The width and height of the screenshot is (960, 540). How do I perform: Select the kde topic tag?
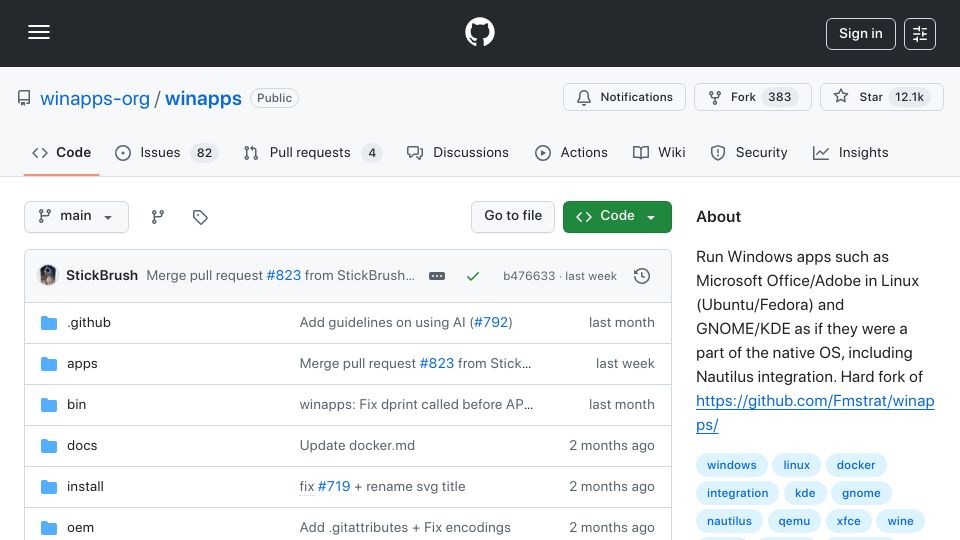tap(805, 493)
